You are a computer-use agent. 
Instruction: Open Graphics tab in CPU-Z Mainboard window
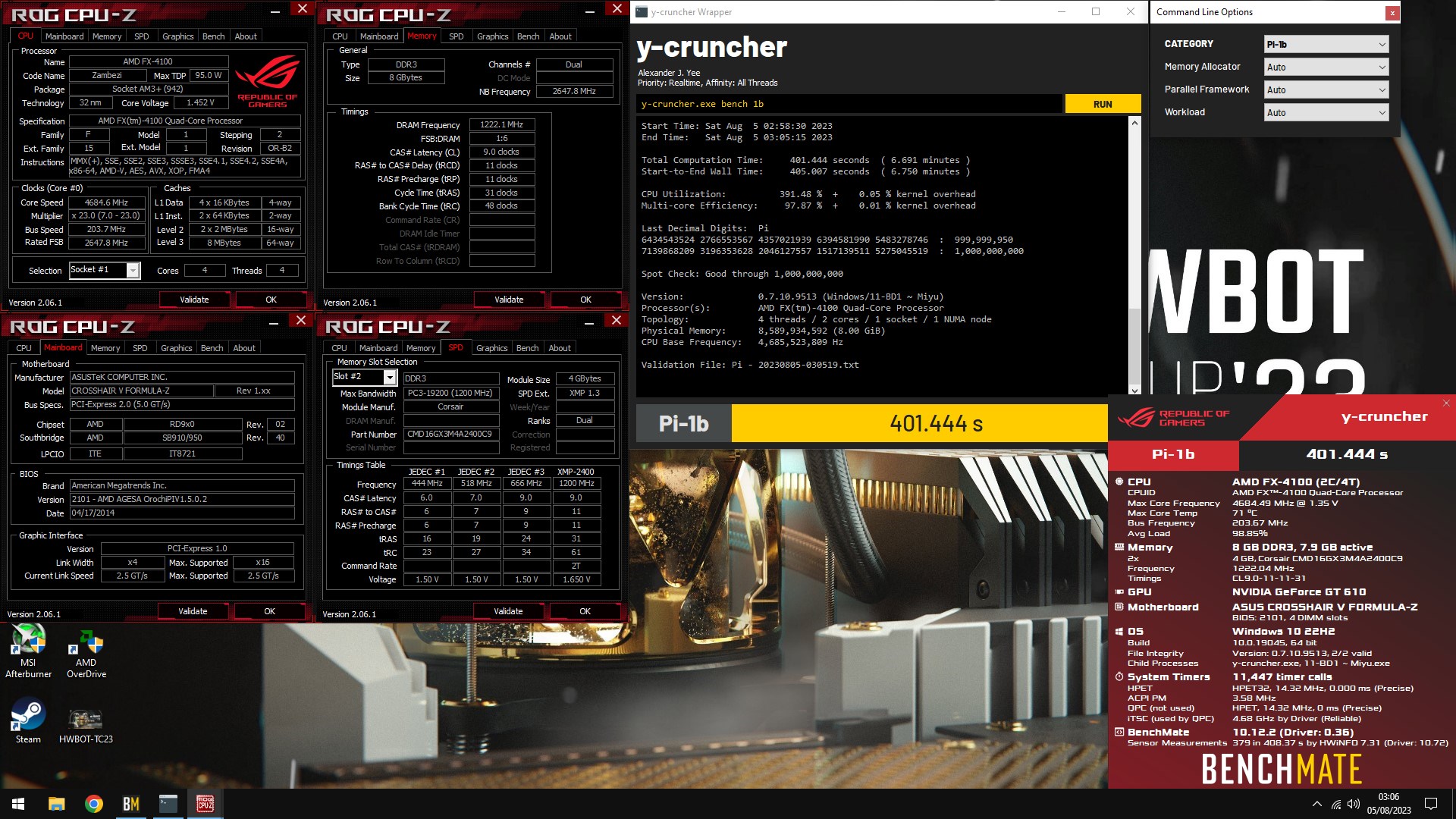(176, 348)
